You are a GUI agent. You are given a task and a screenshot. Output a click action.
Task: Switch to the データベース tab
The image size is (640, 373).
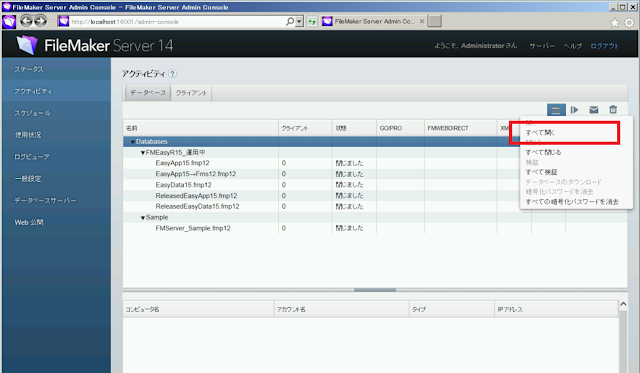pos(148,93)
